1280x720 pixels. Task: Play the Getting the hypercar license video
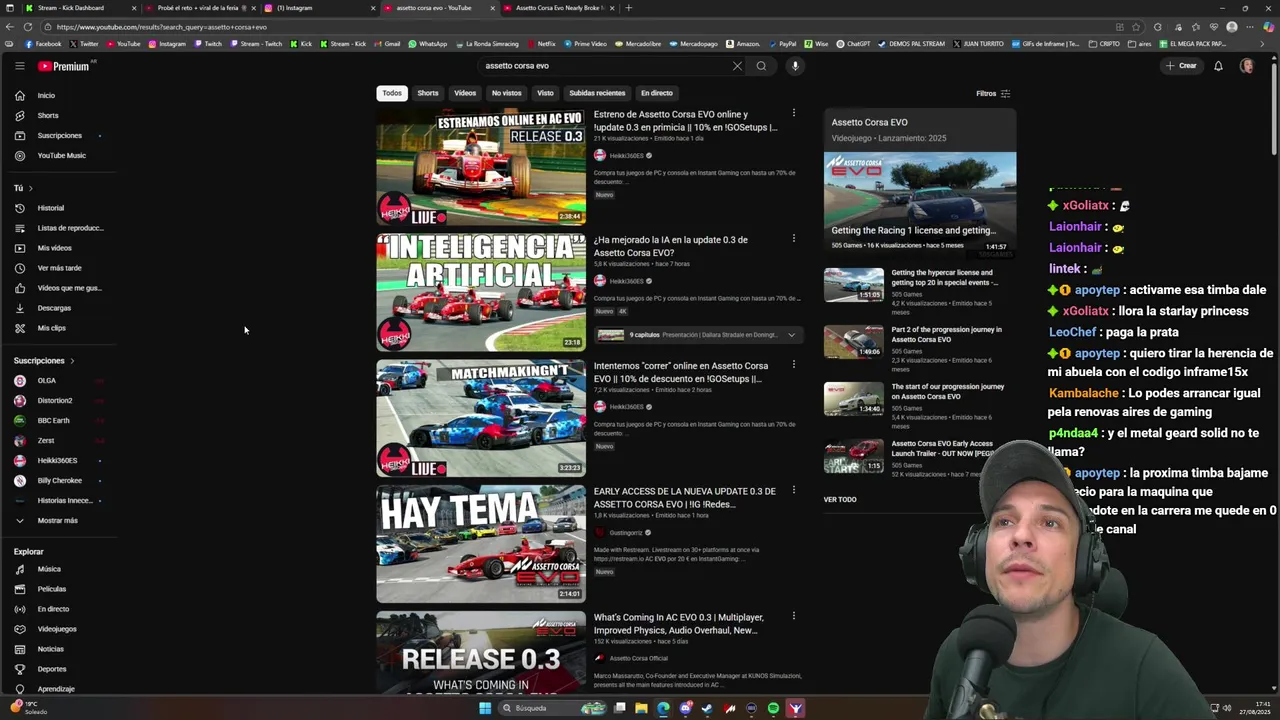tap(853, 285)
